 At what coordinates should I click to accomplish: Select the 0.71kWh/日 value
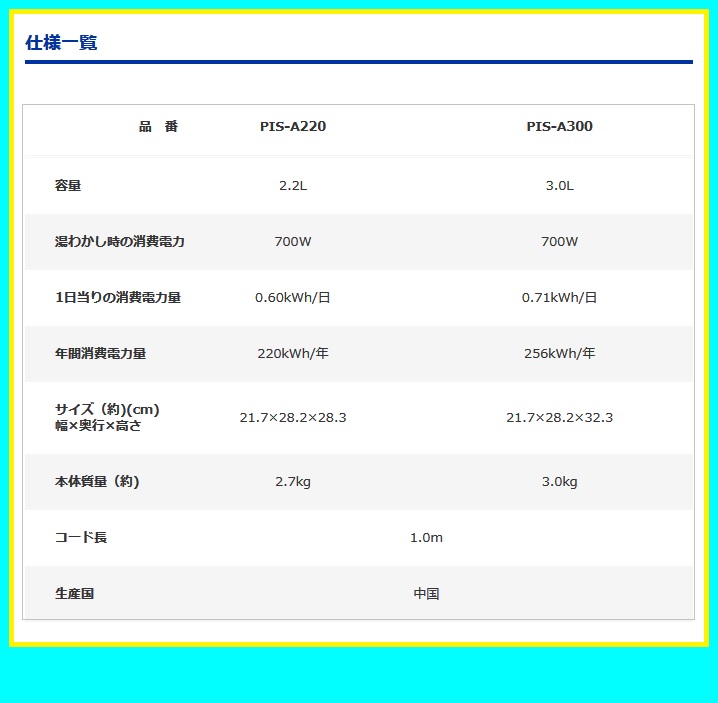tap(559, 297)
